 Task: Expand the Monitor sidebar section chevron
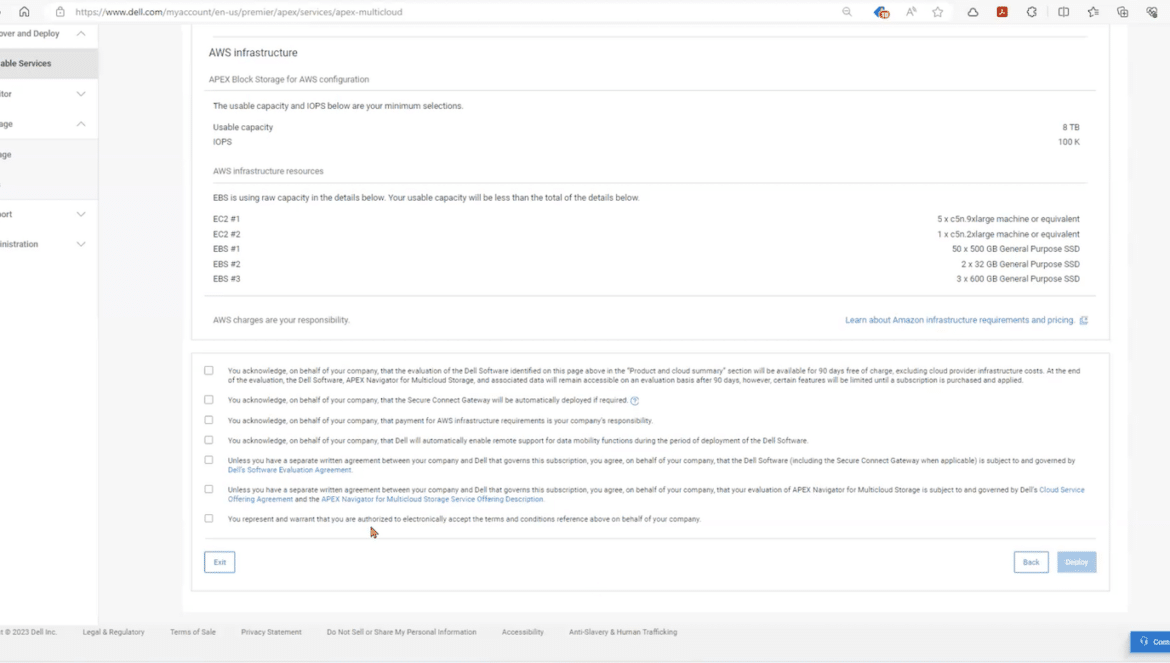click(x=81, y=94)
